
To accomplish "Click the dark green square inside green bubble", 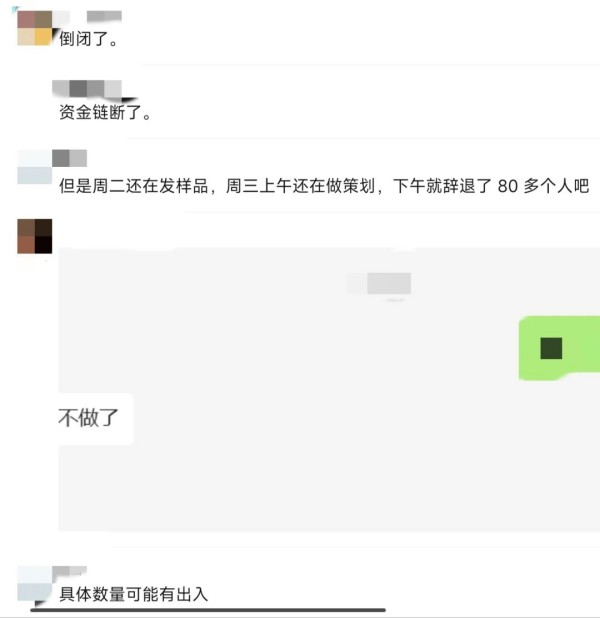I will coord(551,348).
